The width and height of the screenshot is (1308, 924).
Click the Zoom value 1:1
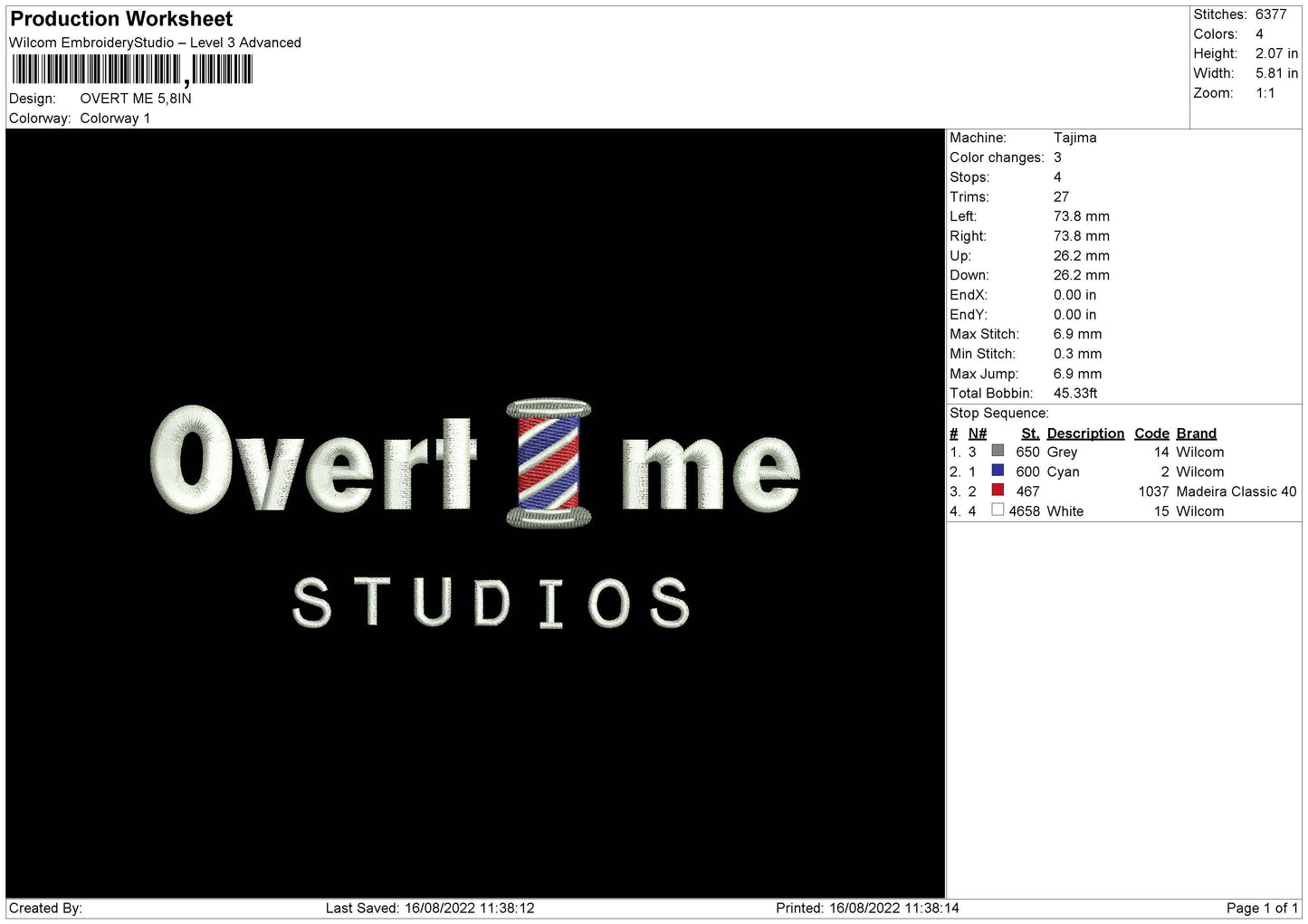click(x=1265, y=93)
